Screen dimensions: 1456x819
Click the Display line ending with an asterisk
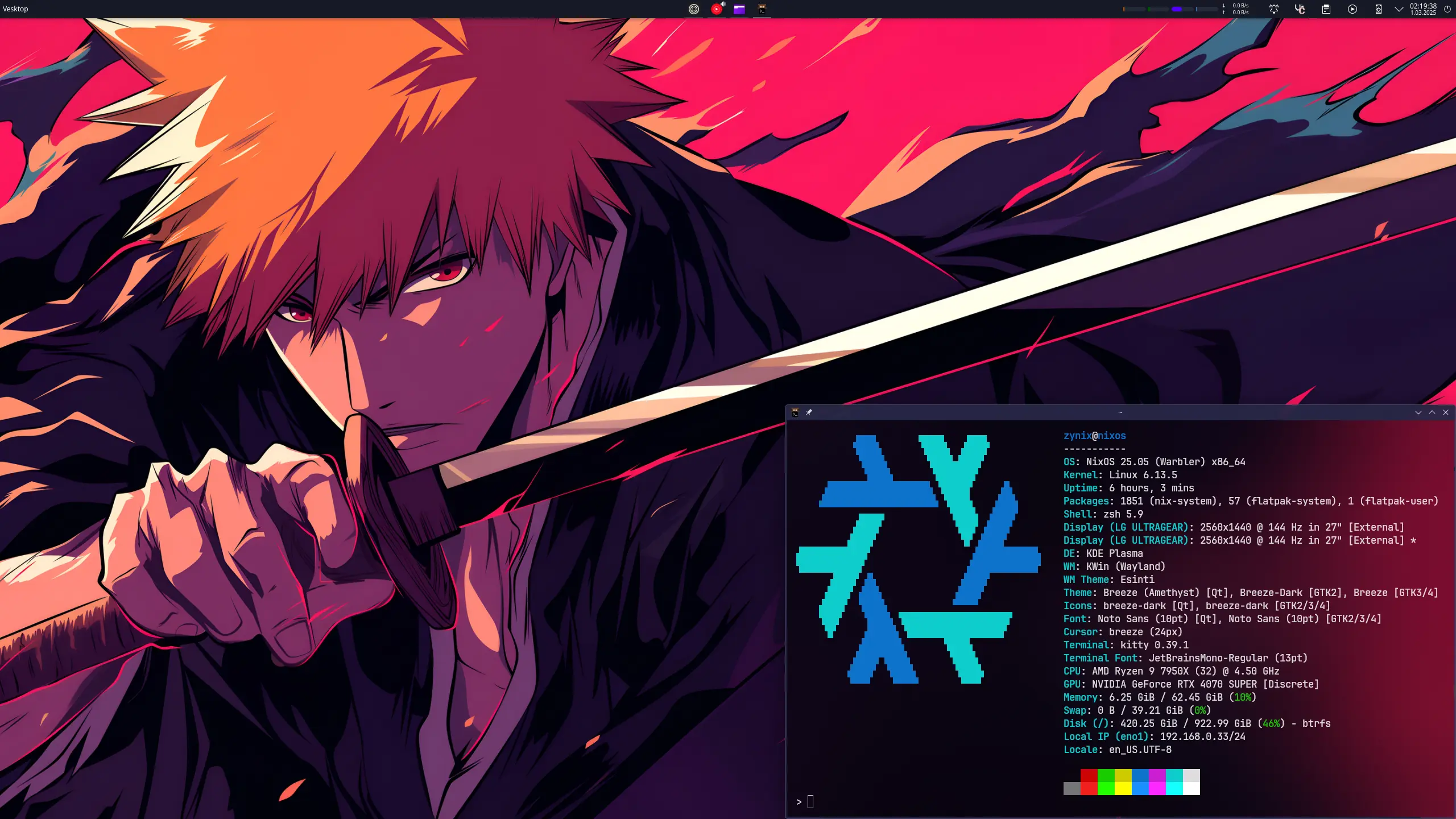point(1240,540)
